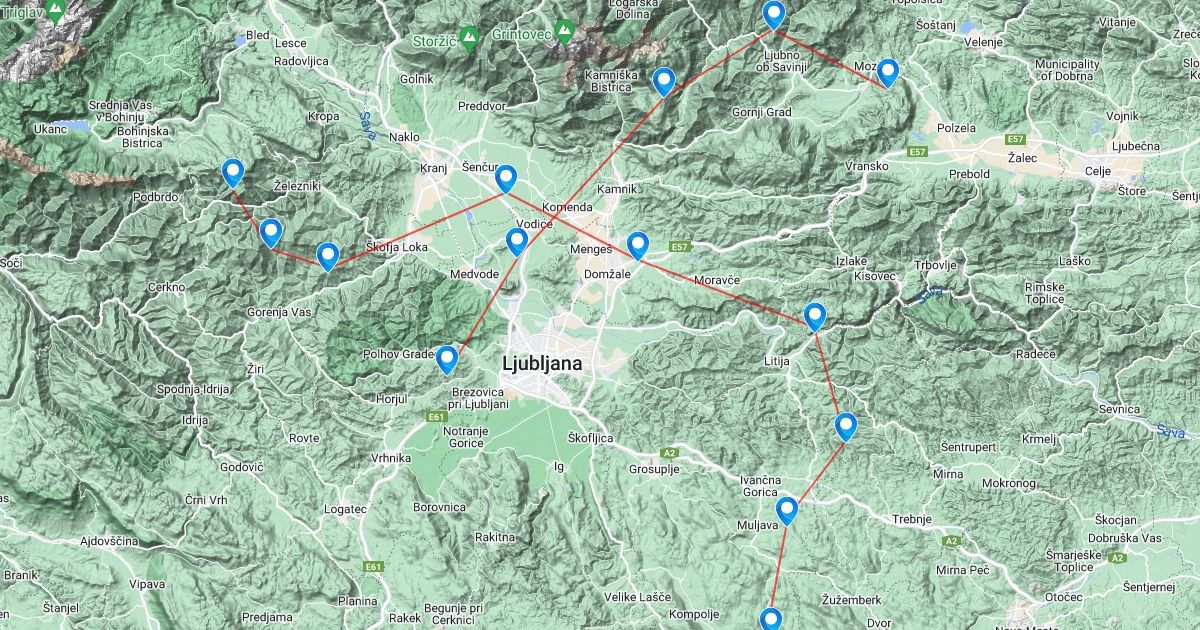
Task: Select the pin west of Škofja Loka
Action: point(328,257)
